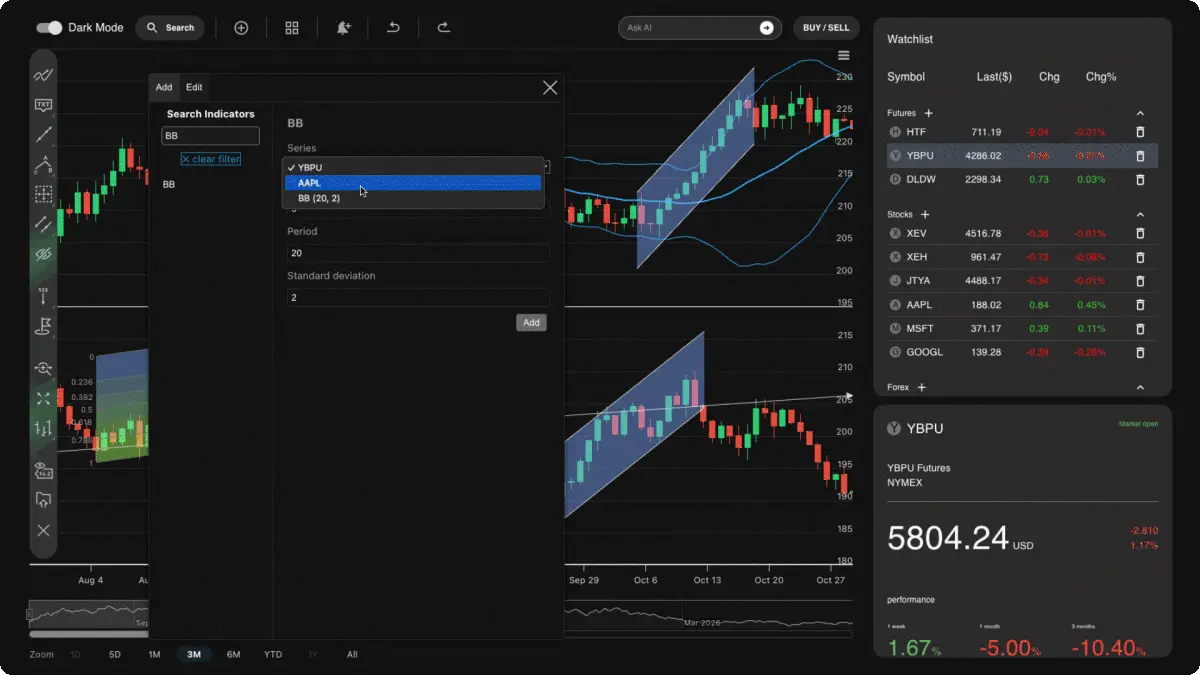
Task: Delete HTF from watchlist with trash icon
Action: pos(1140,132)
